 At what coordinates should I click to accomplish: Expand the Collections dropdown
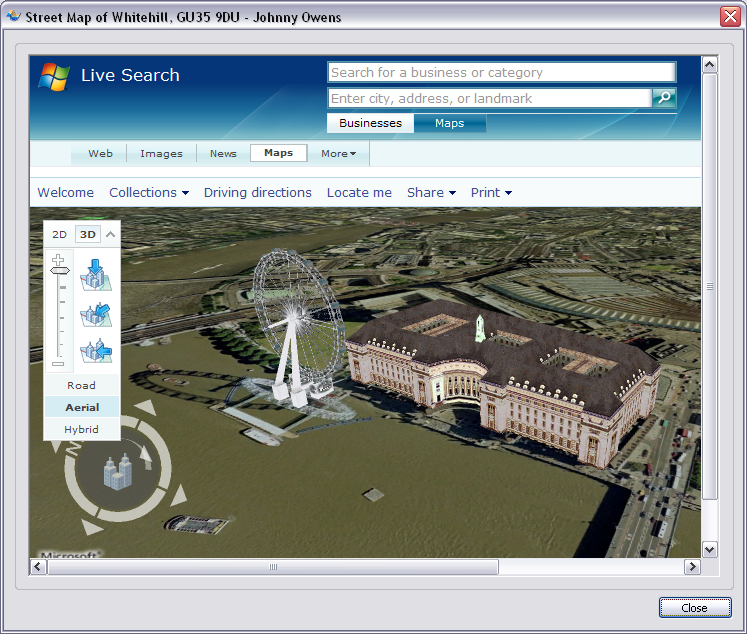(x=149, y=193)
